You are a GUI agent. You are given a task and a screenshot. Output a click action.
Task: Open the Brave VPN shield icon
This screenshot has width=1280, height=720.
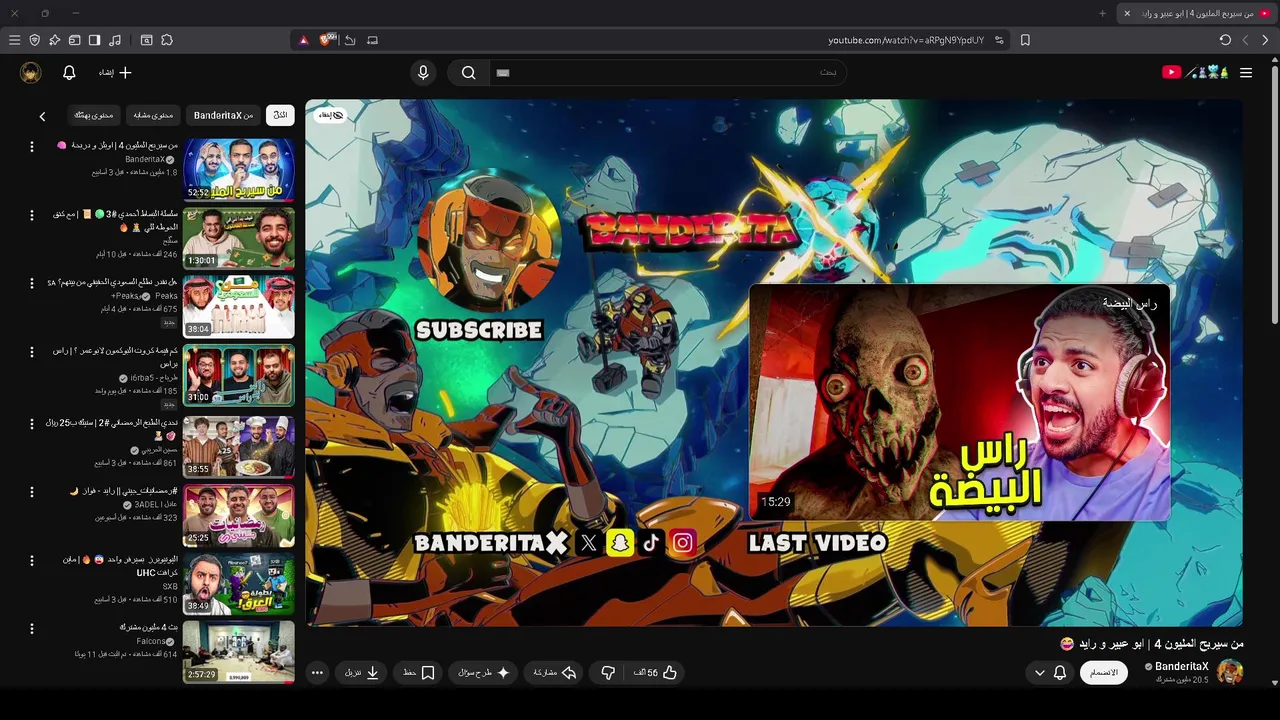pyautogui.click(x=34, y=40)
